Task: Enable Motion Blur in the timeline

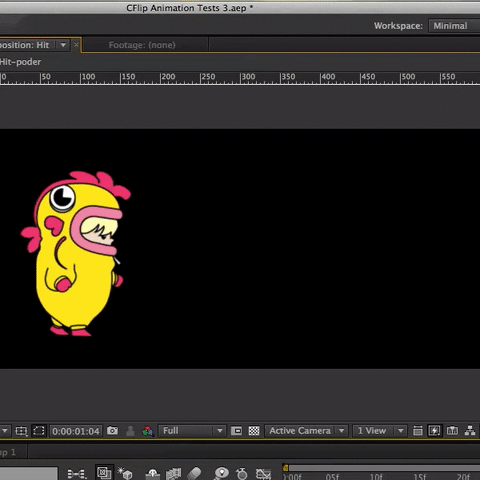Action: click(x=194, y=473)
